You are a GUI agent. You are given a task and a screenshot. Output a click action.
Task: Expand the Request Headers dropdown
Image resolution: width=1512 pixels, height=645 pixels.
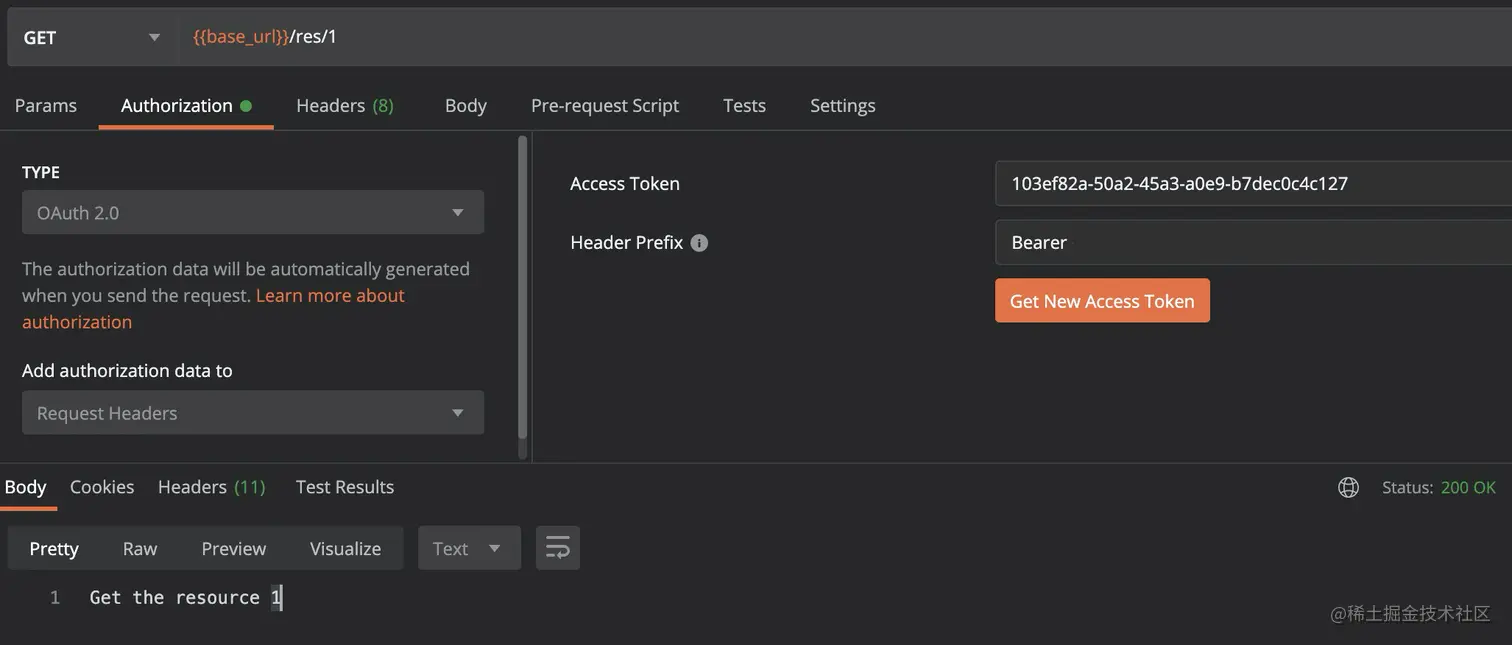tap(253, 412)
